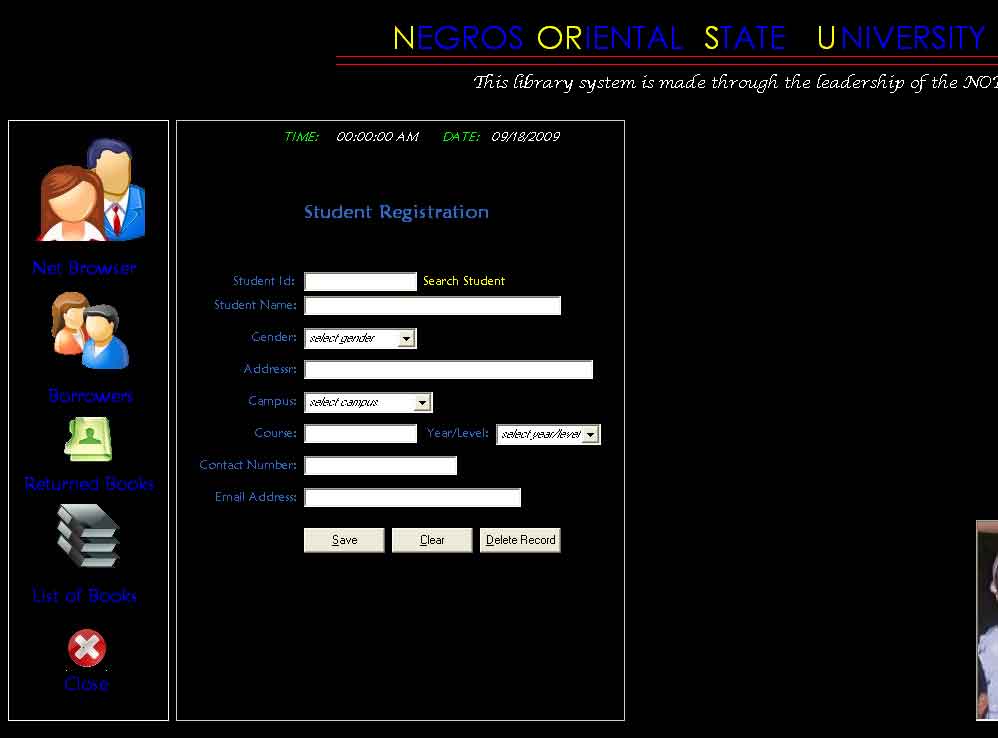Go to the Returned Books label
This screenshot has height=738, width=998.
[89, 484]
